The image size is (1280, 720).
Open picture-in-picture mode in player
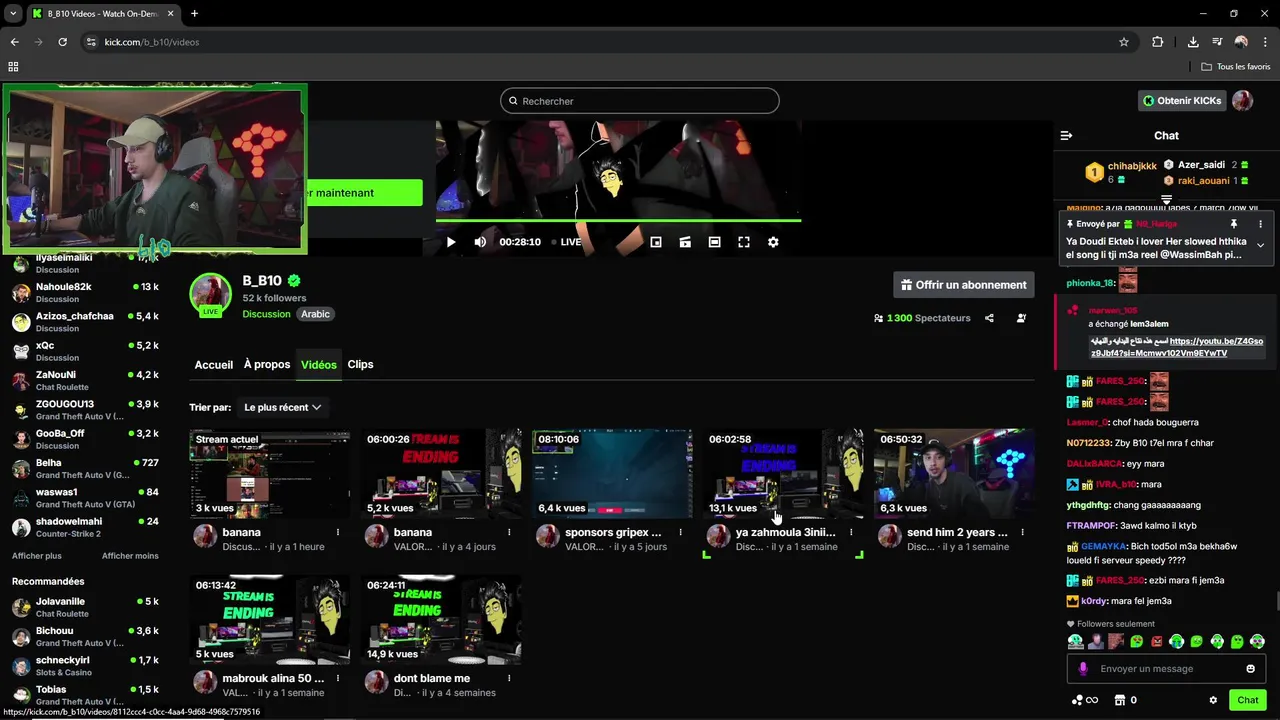point(656,242)
